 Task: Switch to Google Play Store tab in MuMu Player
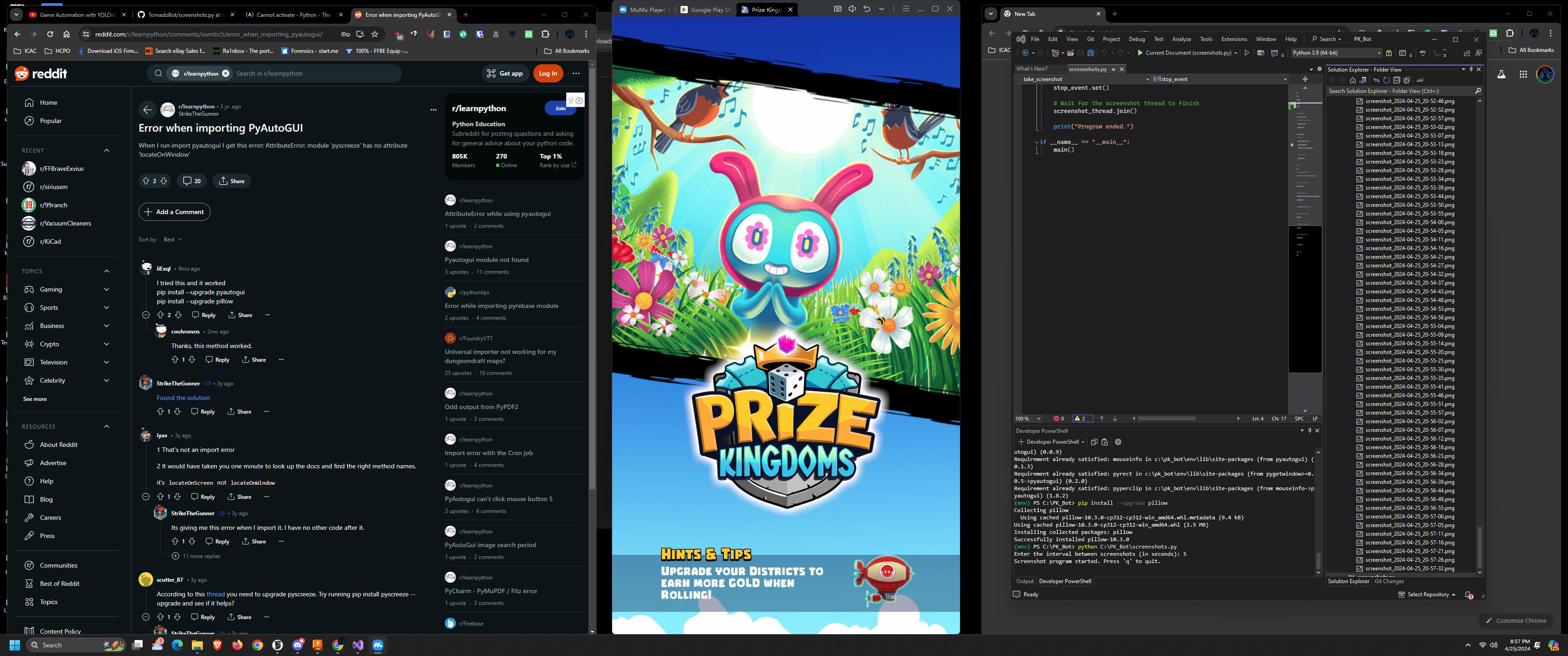706,10
